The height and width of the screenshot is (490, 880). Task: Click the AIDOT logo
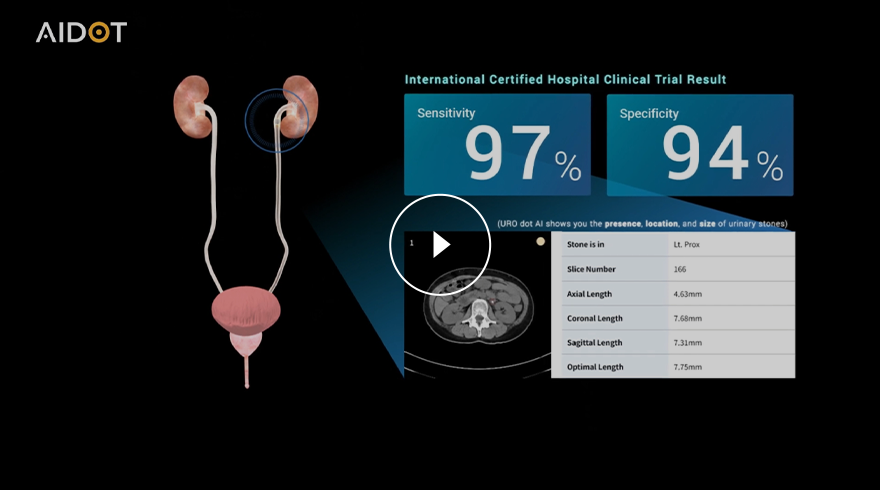81,32
